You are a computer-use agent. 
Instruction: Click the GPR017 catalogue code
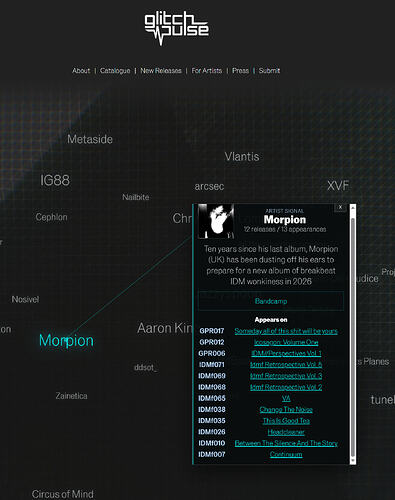click(x=212, y=331)
